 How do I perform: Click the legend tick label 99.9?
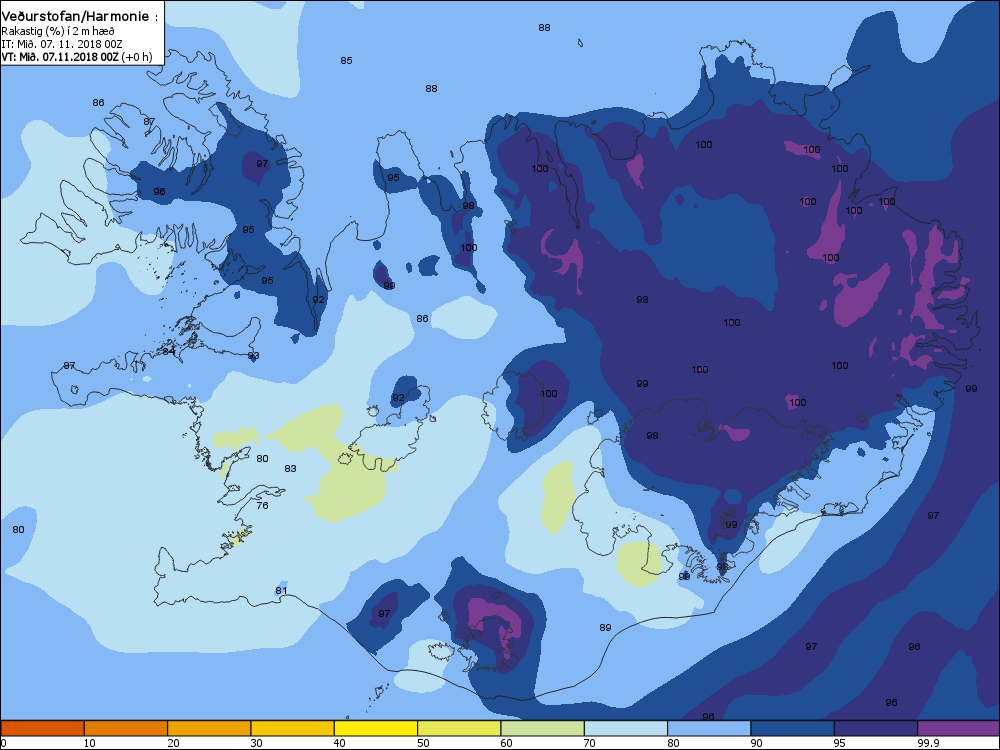(927, 743)
